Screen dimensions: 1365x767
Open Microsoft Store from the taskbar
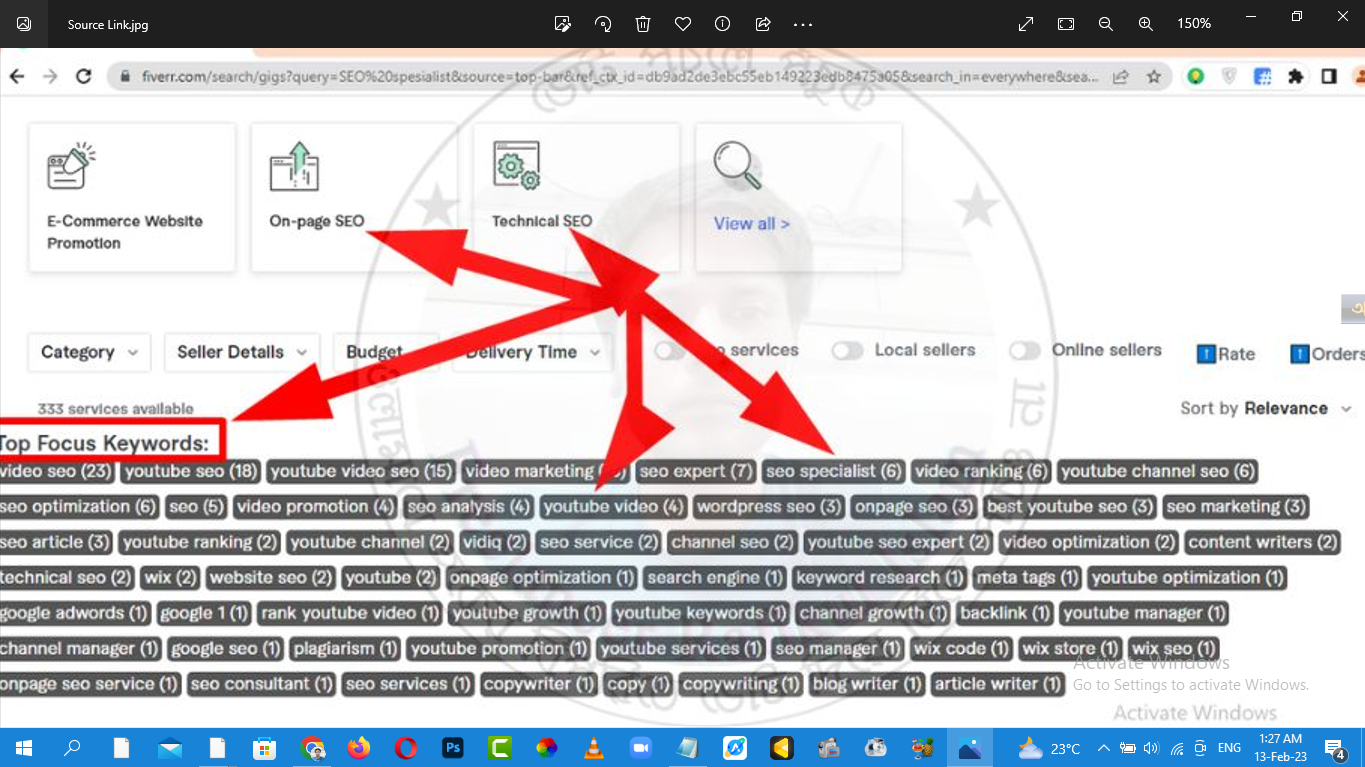(x=264, y=747)
